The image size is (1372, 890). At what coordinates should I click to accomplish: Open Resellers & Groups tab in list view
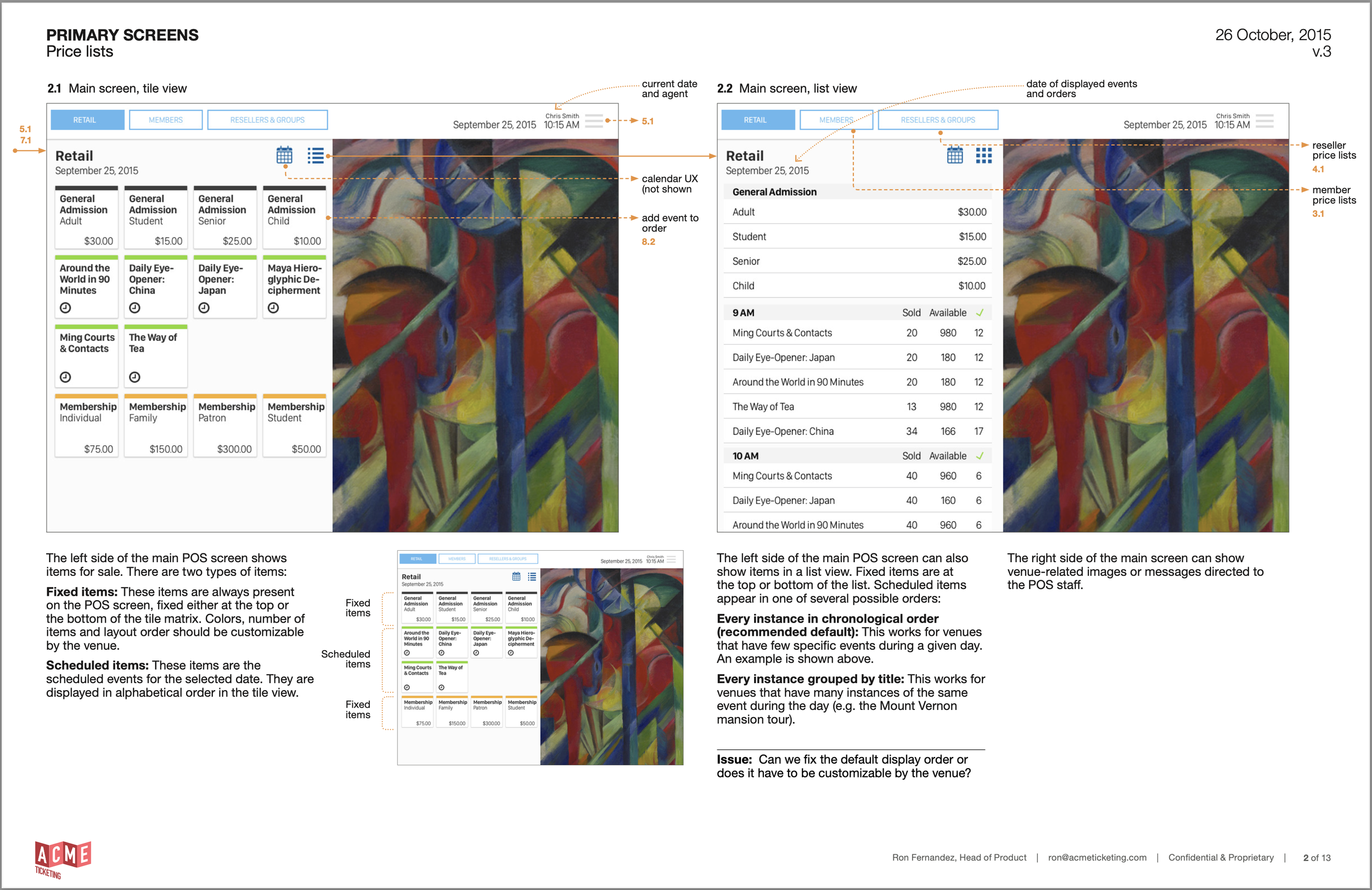click(937, 120)
